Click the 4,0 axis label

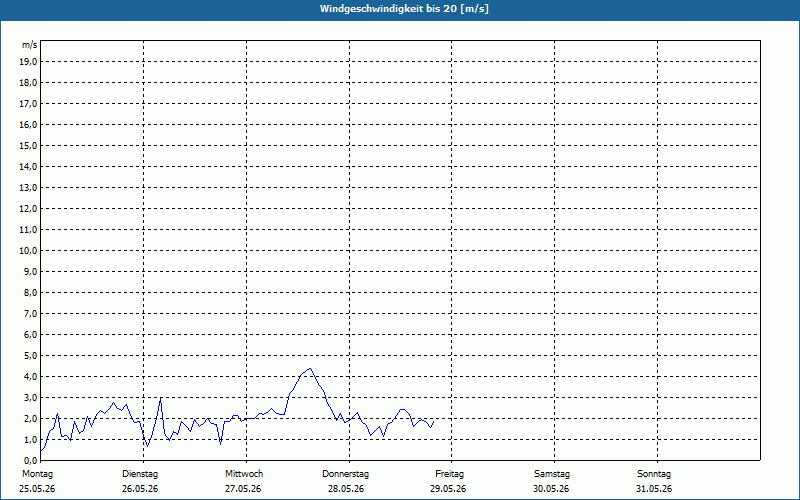pyautogui.click(x=30, y=377)
